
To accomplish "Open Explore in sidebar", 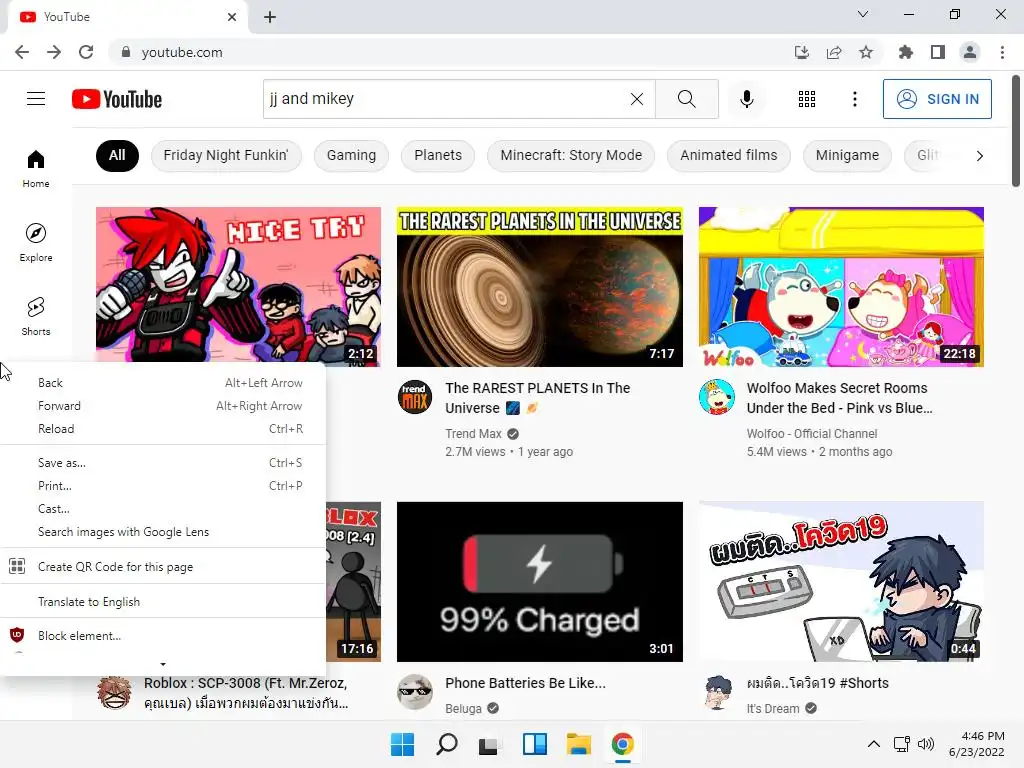I will [36, 242].
